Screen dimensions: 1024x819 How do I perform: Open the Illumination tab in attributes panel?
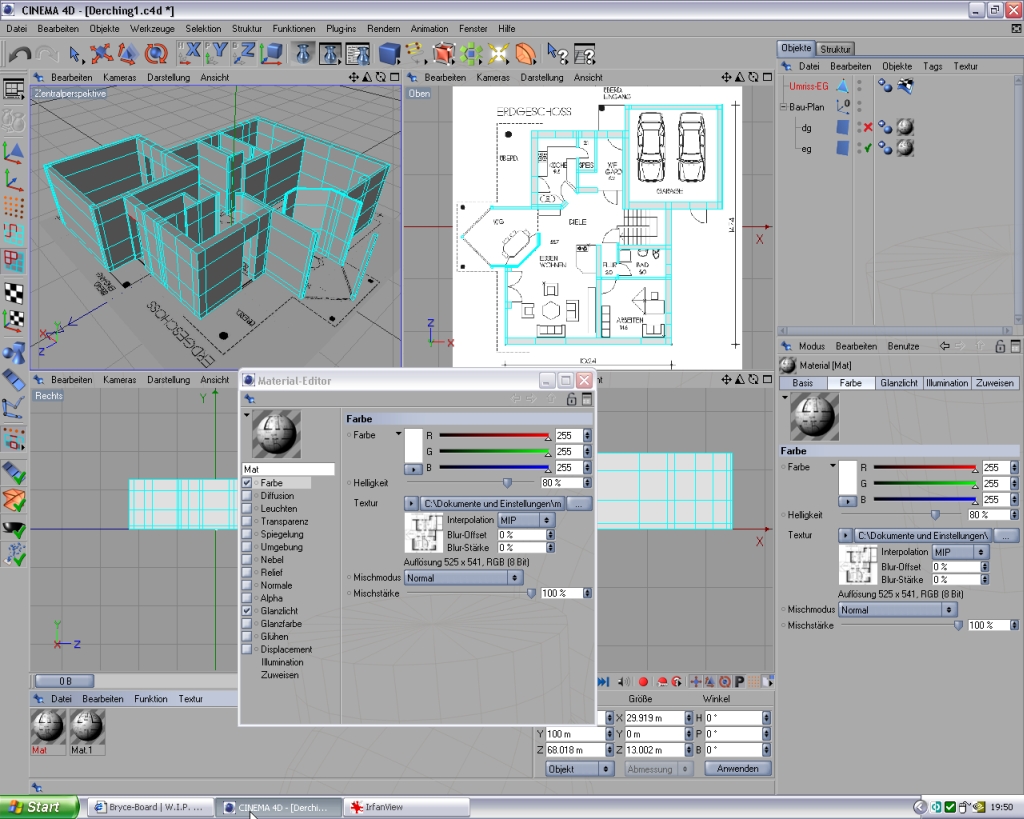tap(947, 383)
